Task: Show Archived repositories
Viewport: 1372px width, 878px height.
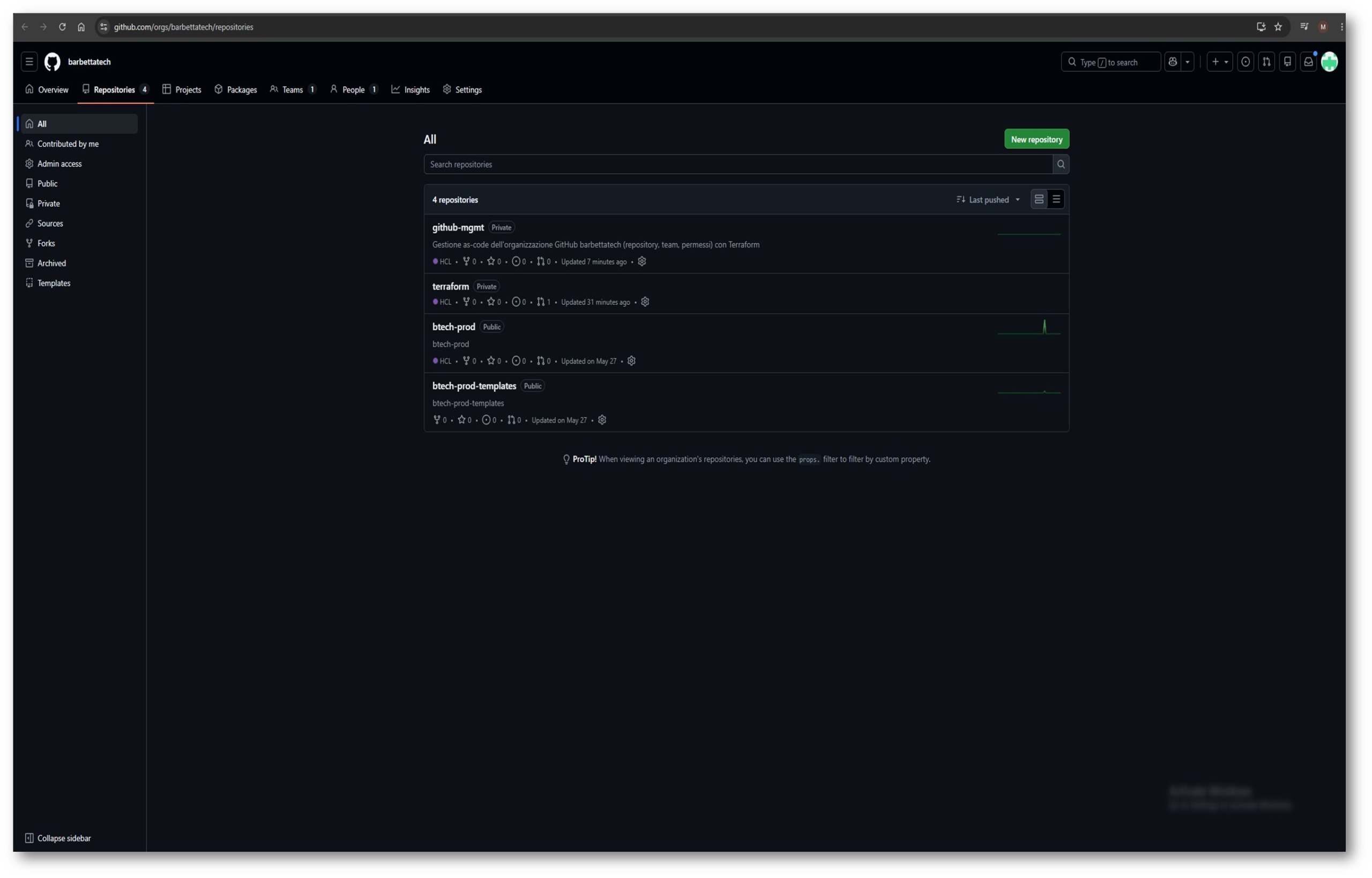Action: click(78, 263)
